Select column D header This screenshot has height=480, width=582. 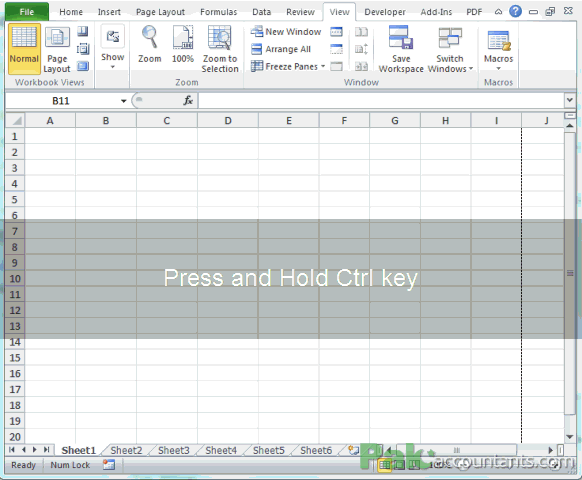[228, 120]
